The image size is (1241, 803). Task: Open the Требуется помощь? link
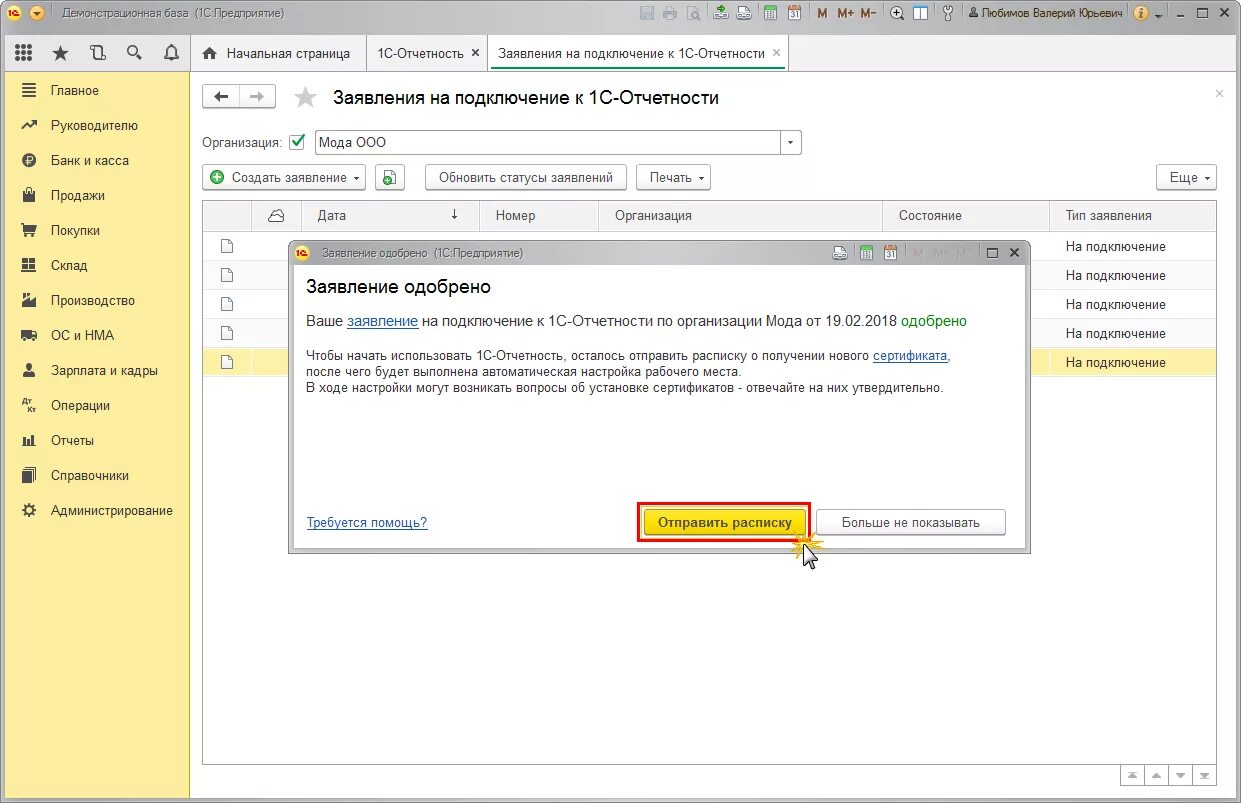367,522
